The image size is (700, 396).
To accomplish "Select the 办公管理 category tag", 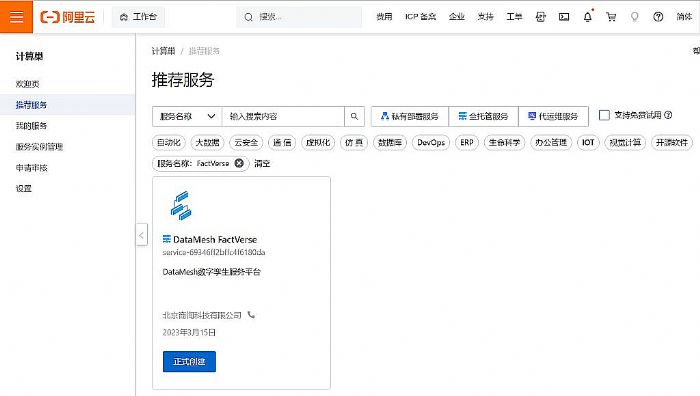I will coord(551,142).
